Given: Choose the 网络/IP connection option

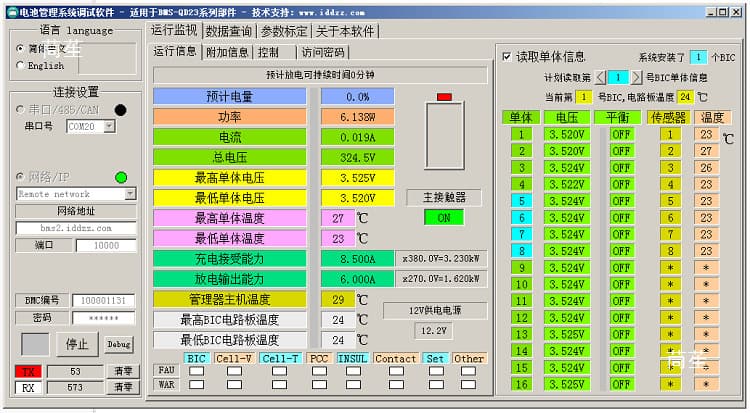Looking at the screenshot, I should tap(20, 177).
